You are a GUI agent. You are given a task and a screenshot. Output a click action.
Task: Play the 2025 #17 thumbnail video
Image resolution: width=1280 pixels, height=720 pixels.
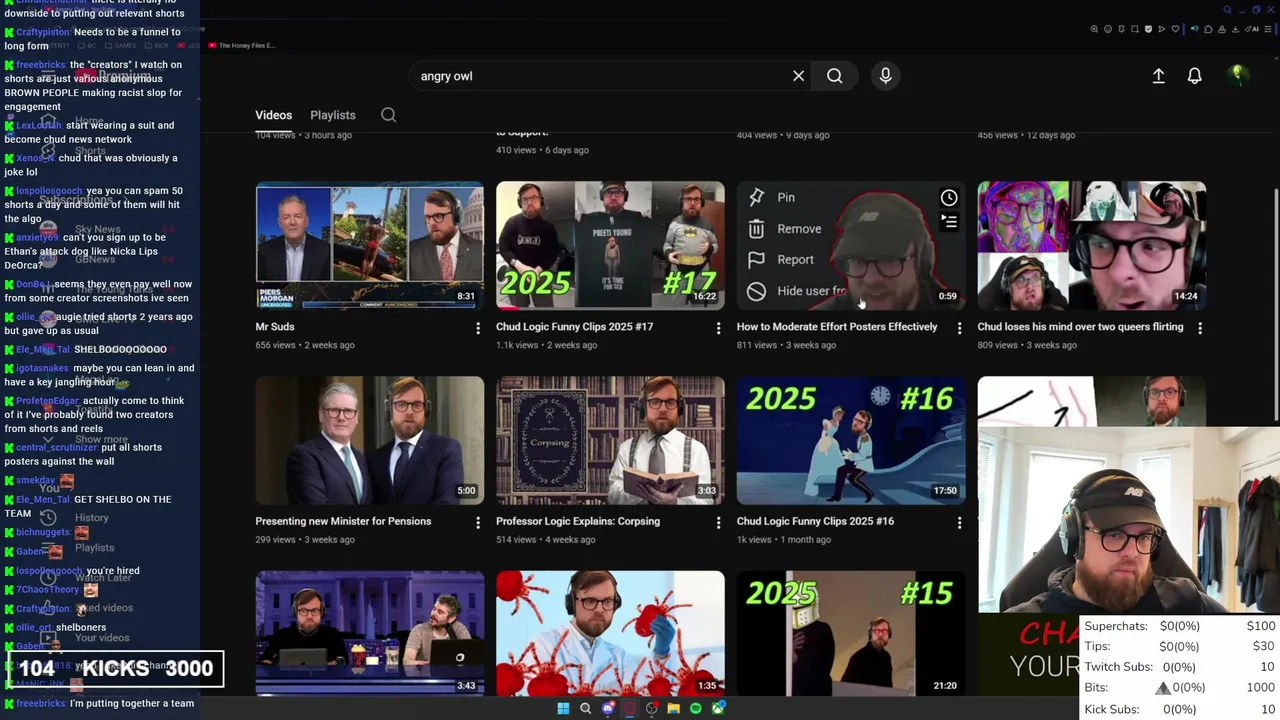coord(610,245)
